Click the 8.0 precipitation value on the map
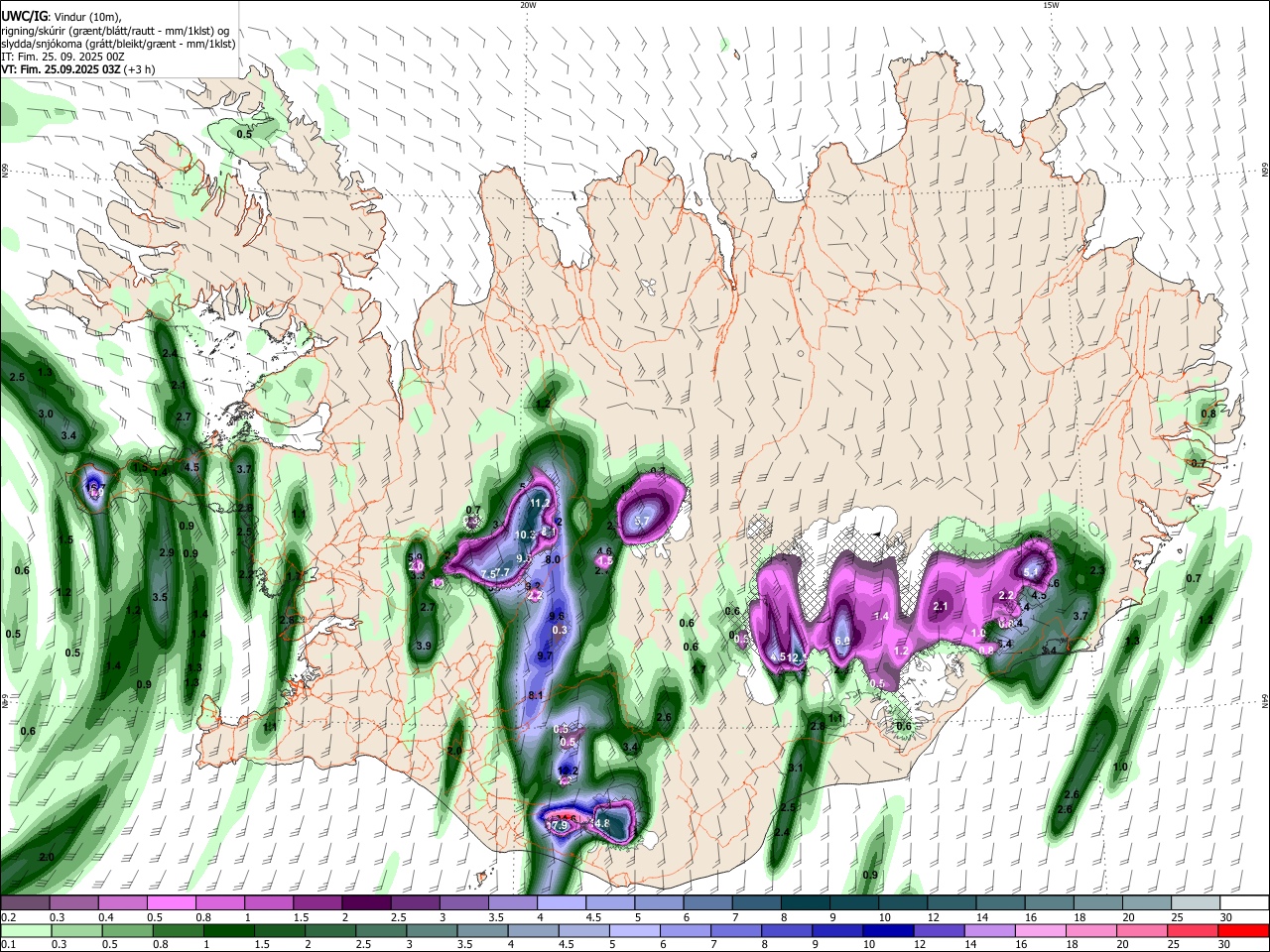The height and width of the screenshot is (952, 1270). pyautogui.click(x=554, y=560)
